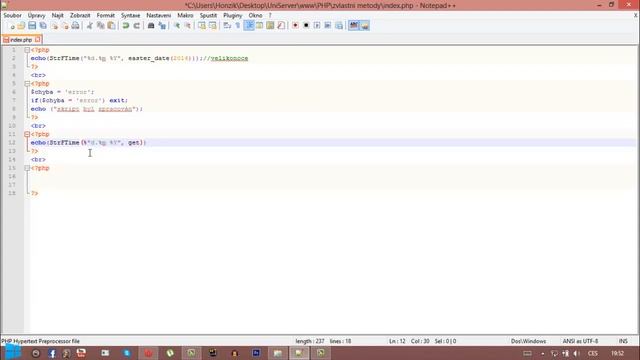Stop macro recording with black square icon
The image size is (640, 360).
(306, 26)
